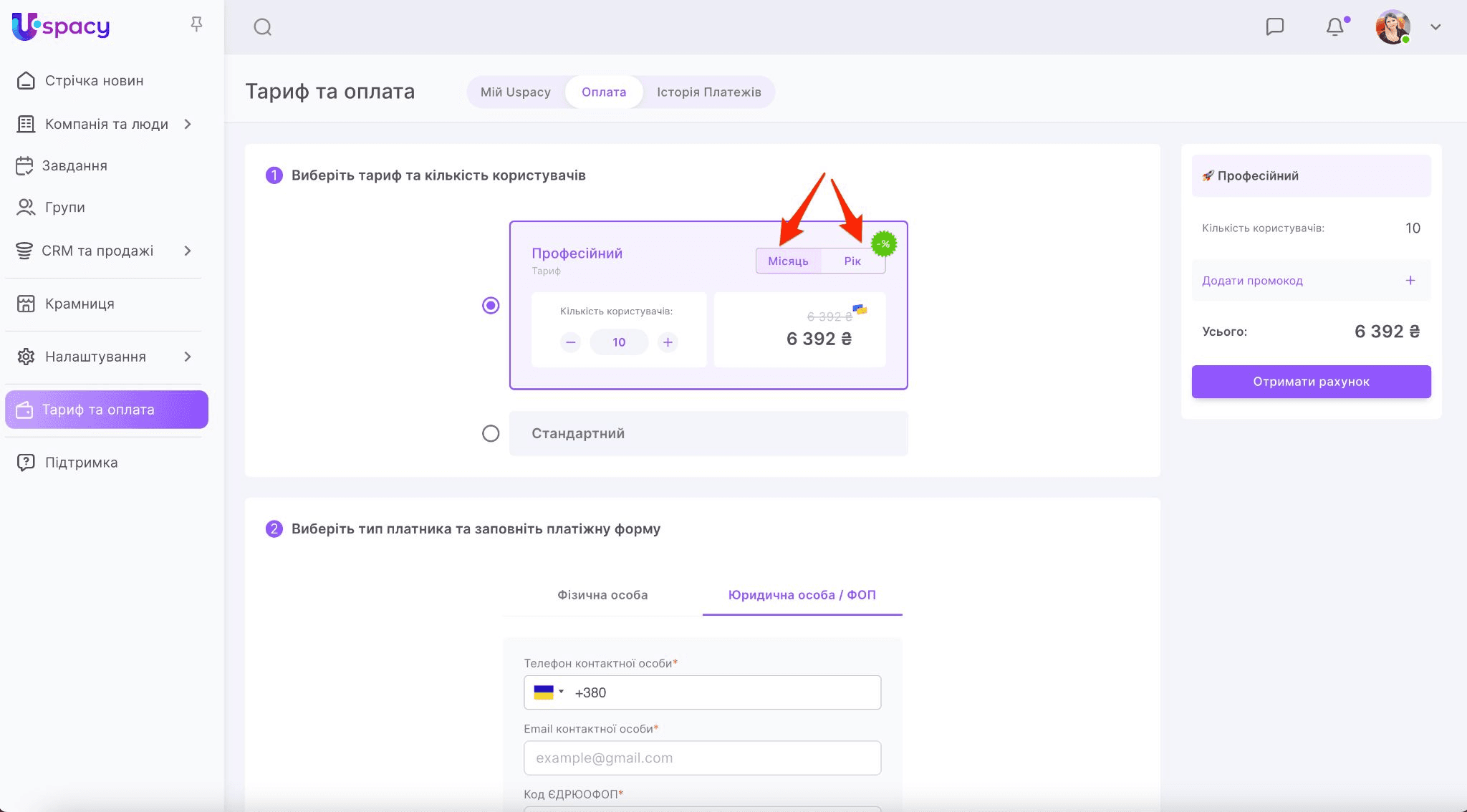
Task: Open the notifications bell
Action: point(1334,27)
